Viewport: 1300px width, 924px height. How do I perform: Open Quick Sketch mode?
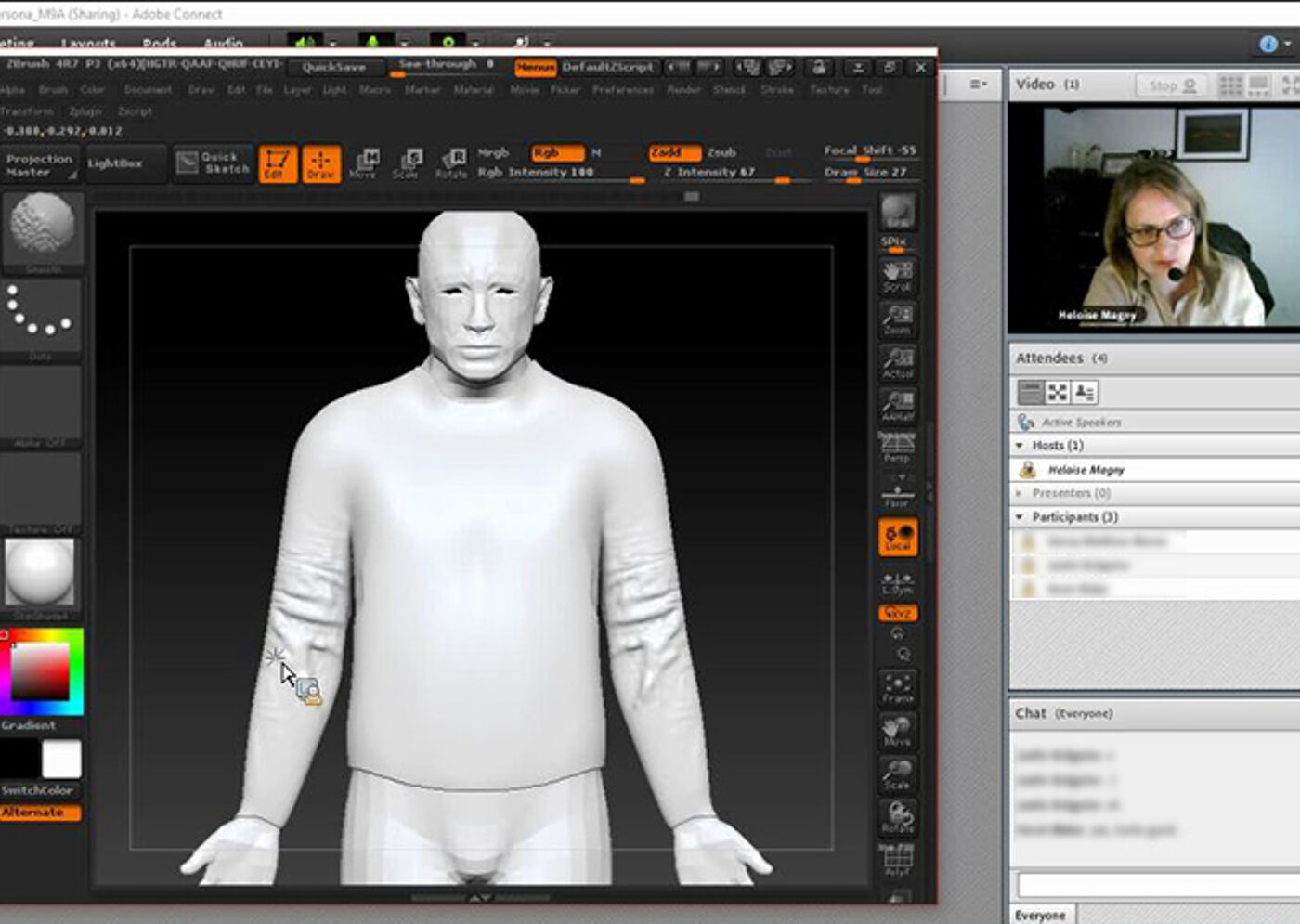pyautogui.click(x=214, y=163)
